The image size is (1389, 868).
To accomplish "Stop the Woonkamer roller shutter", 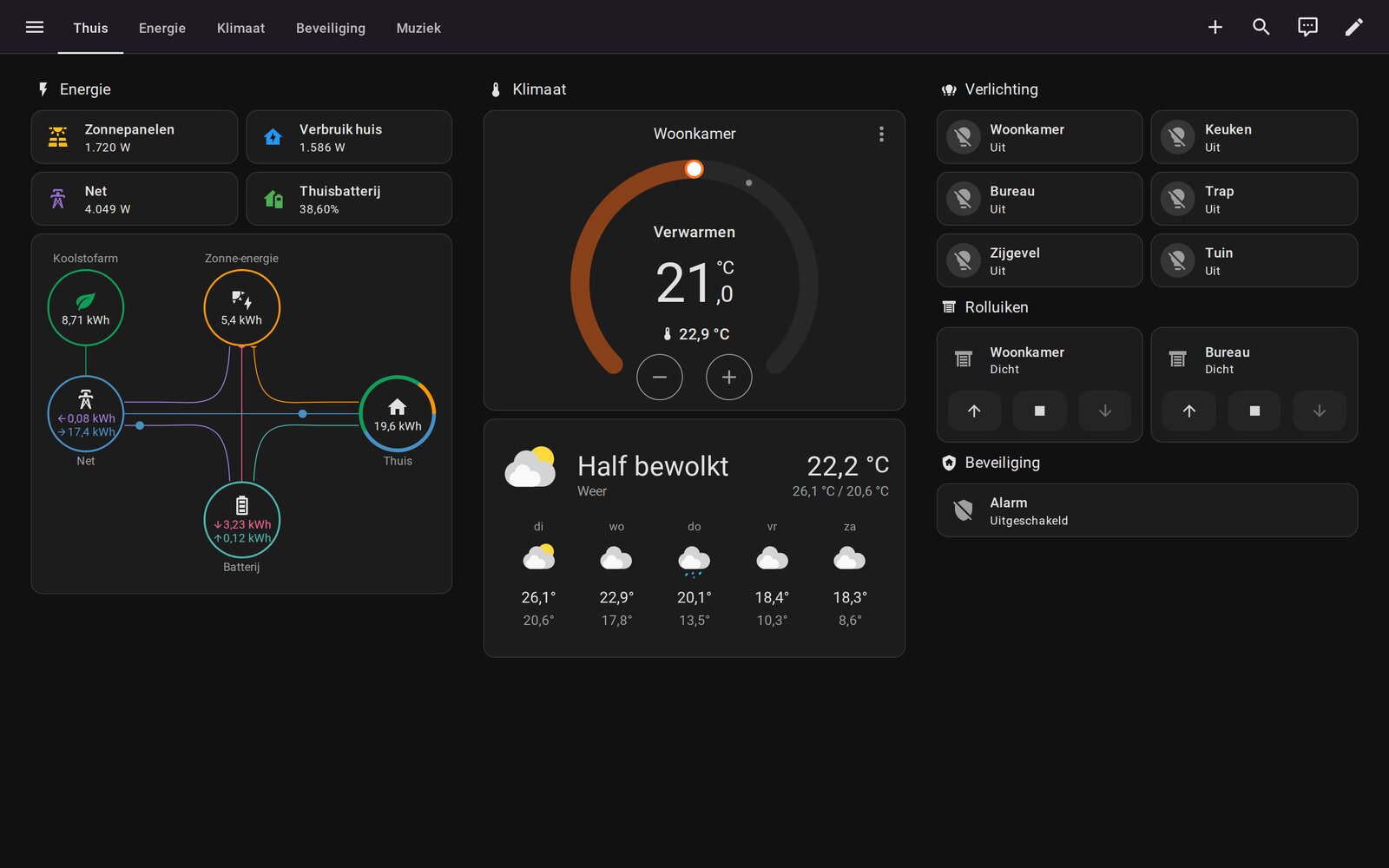I will 1039,411.
